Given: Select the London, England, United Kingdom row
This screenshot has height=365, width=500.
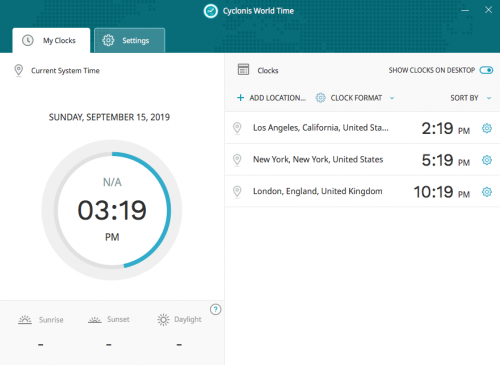Looking at the screenshot, I should [x=362, y=192].
